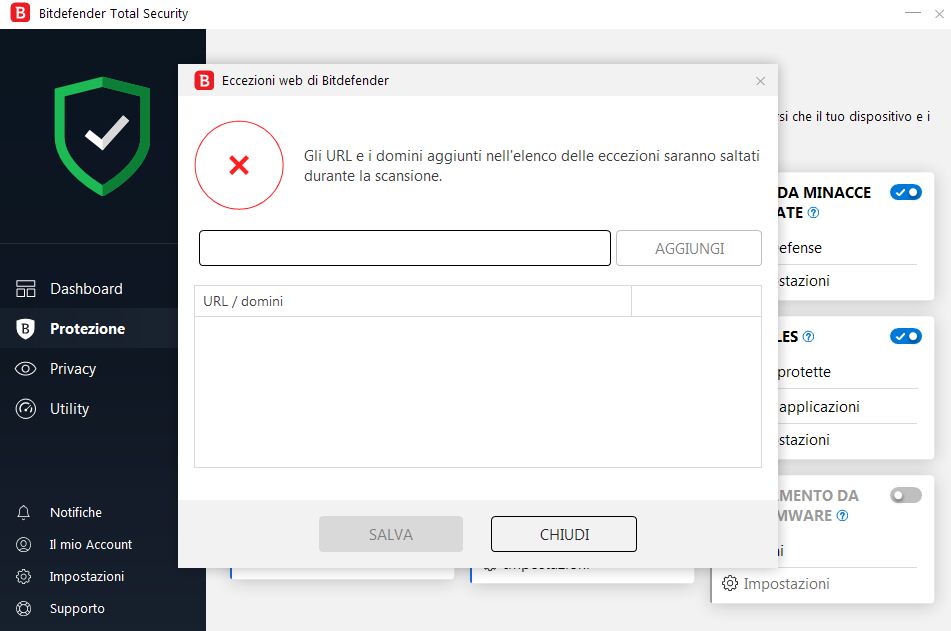Click the red X circle icon

(239, 165)
